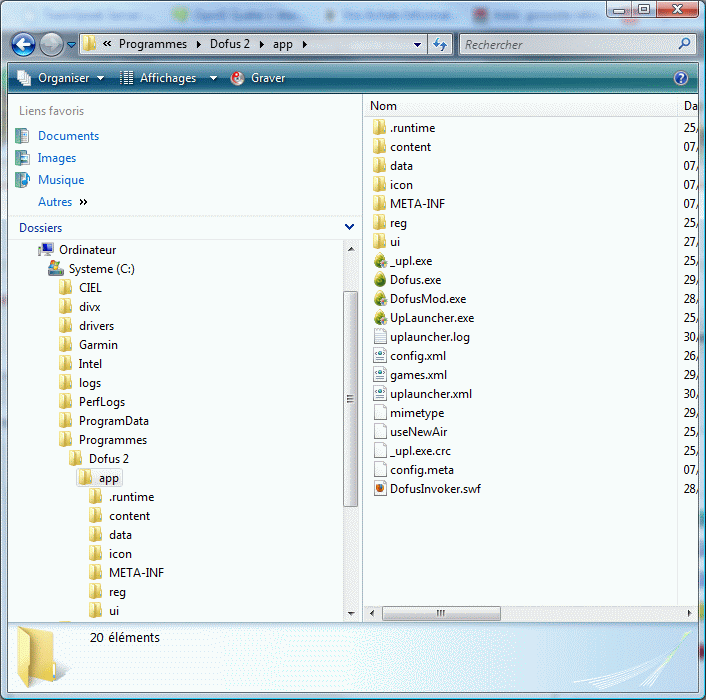The height and width of the screenshot is (700, 706).
Task: Select the config.xml file icon
Action: tap(380, 356)
